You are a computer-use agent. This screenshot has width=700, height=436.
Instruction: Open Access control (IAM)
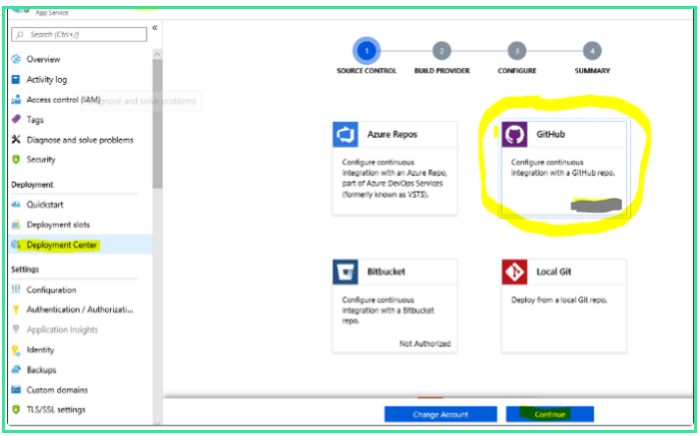tap(63, 100)
